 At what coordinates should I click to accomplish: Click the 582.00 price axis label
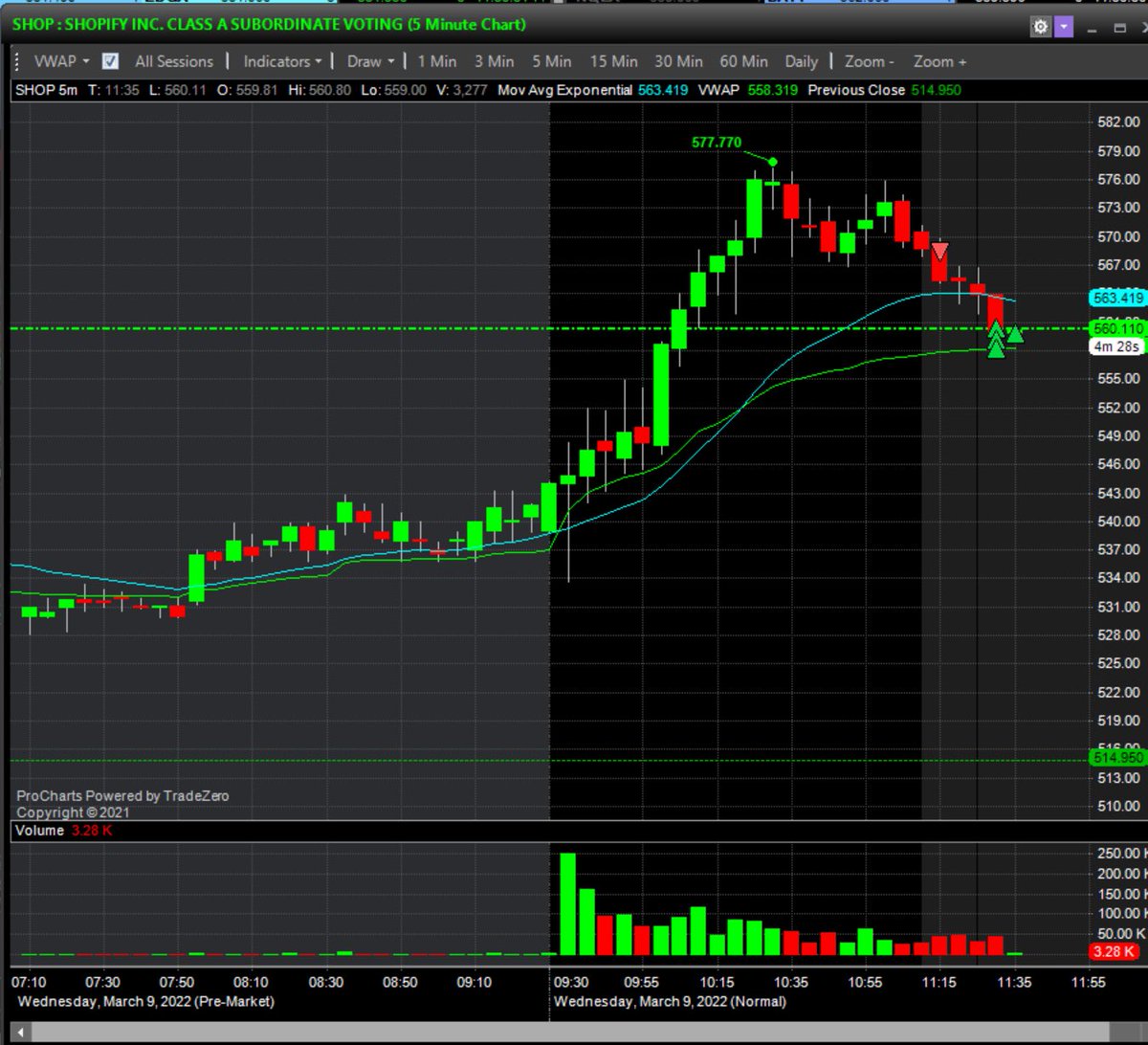pos(1118,122)
